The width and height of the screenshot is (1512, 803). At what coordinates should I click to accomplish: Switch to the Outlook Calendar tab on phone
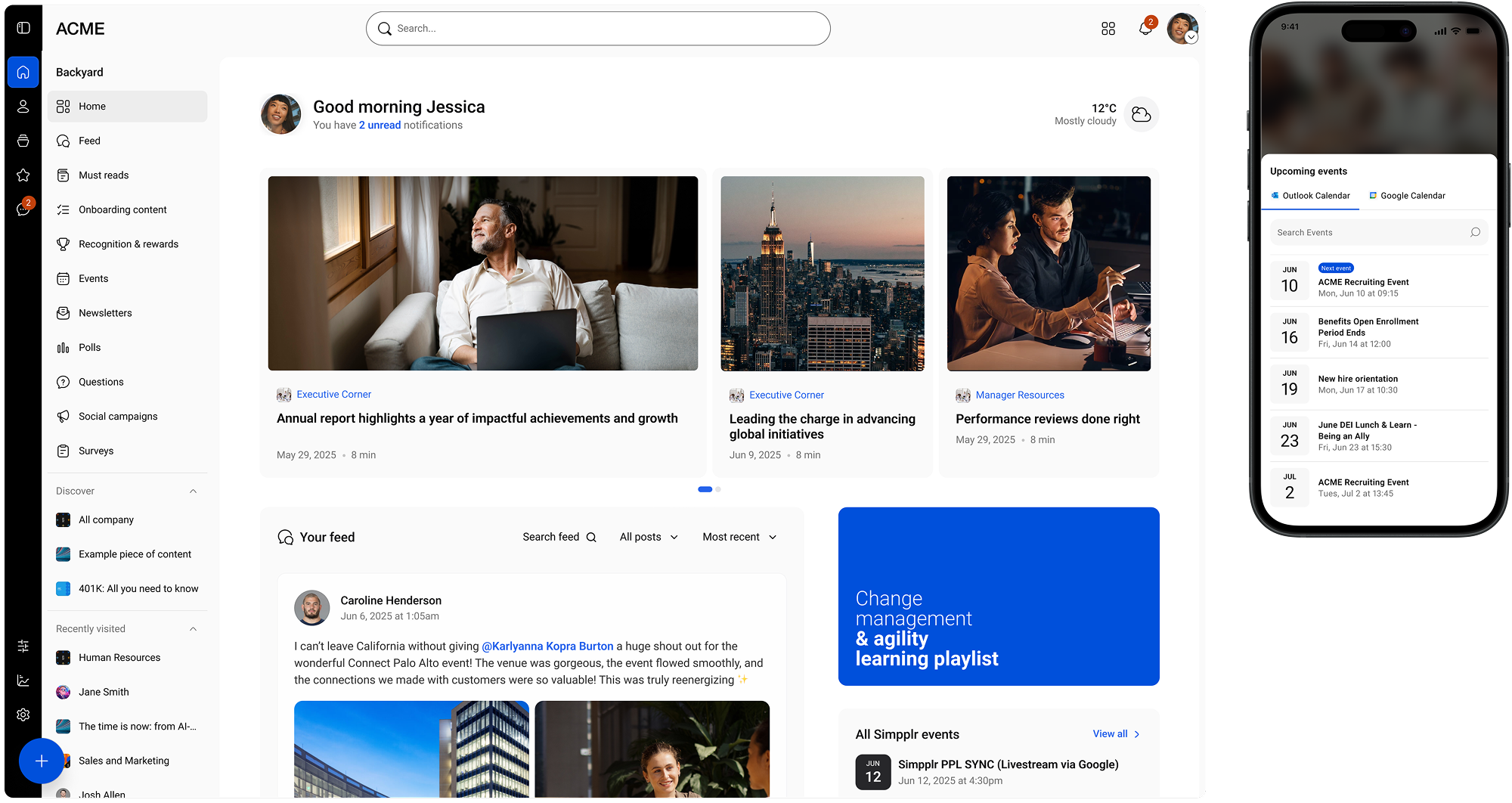tap(1310, 196)
